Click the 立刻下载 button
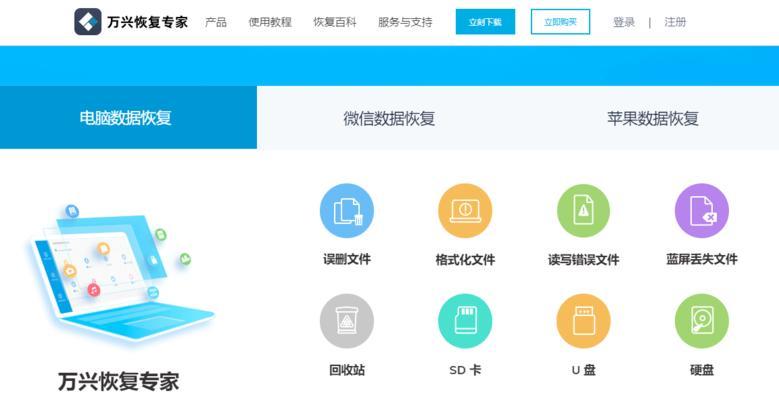 (x=485, y=22)
